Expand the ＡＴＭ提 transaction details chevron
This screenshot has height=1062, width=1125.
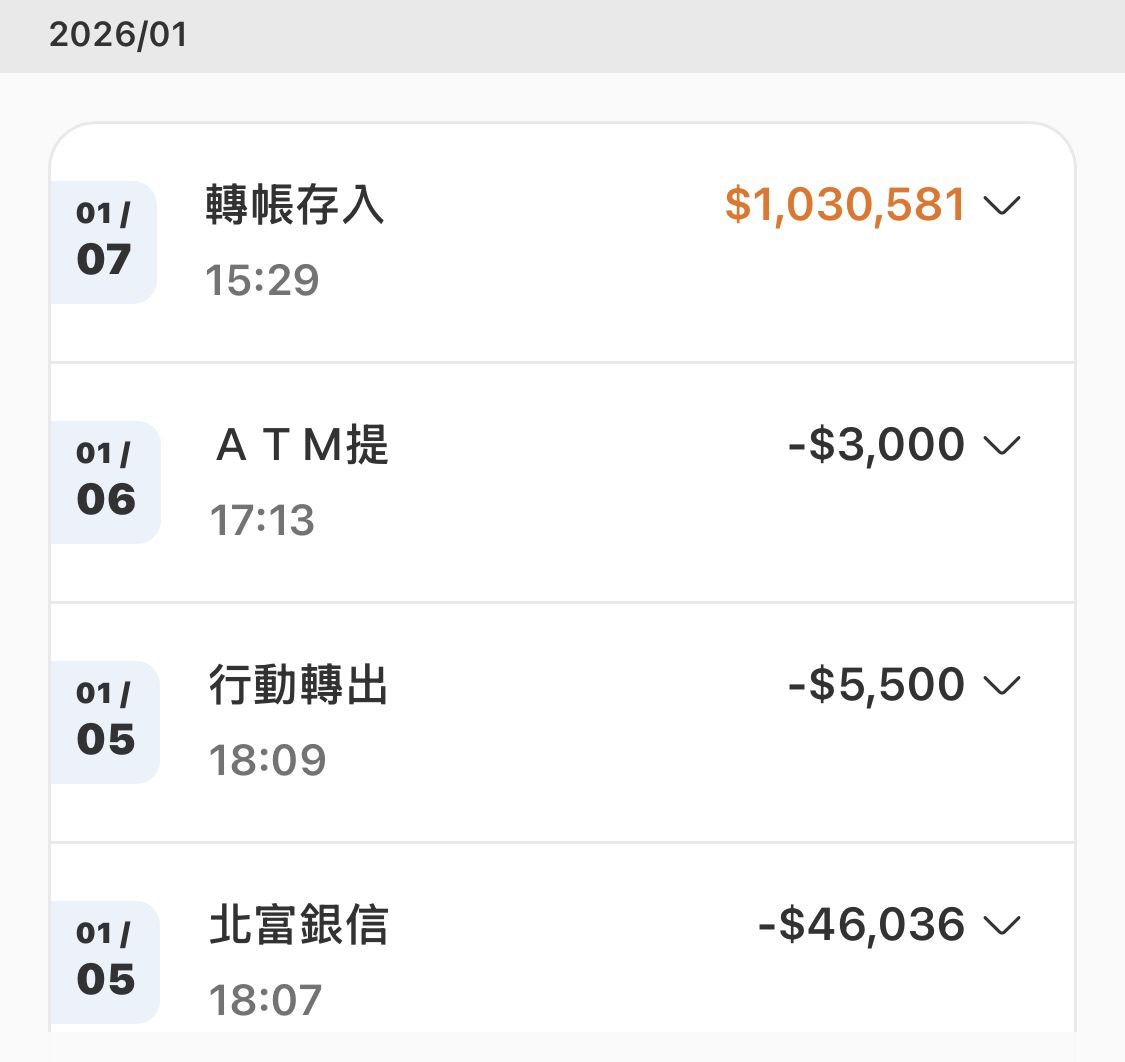(x=1005, y=445)
